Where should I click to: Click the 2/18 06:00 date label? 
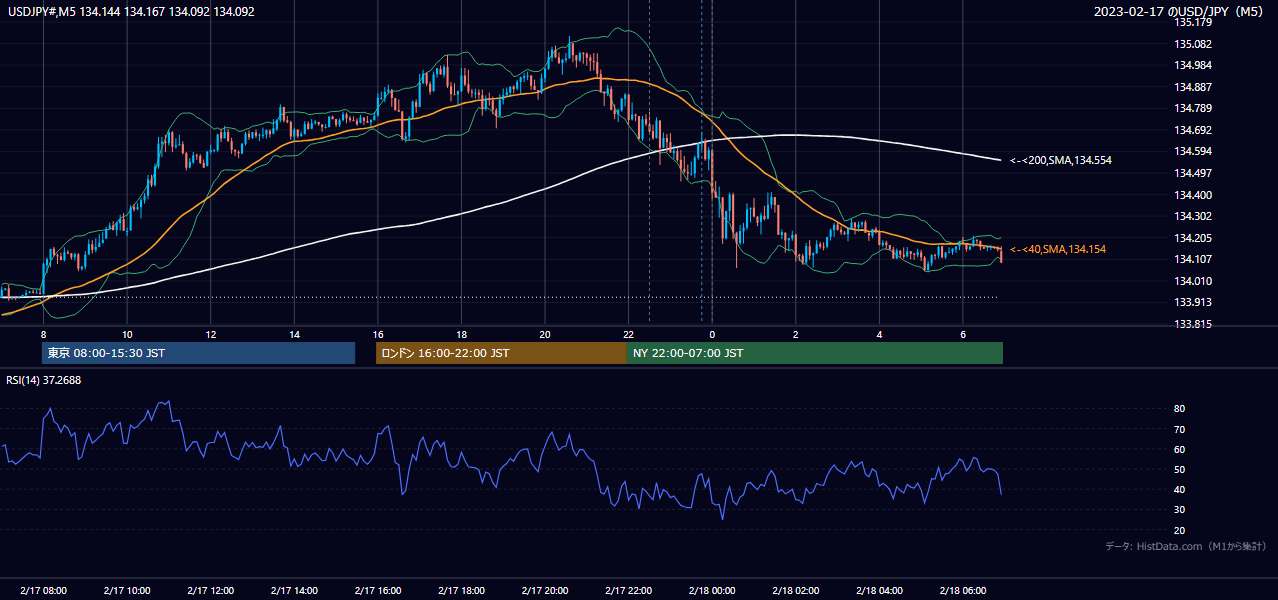pyautogui.click(x=962, y=591)
